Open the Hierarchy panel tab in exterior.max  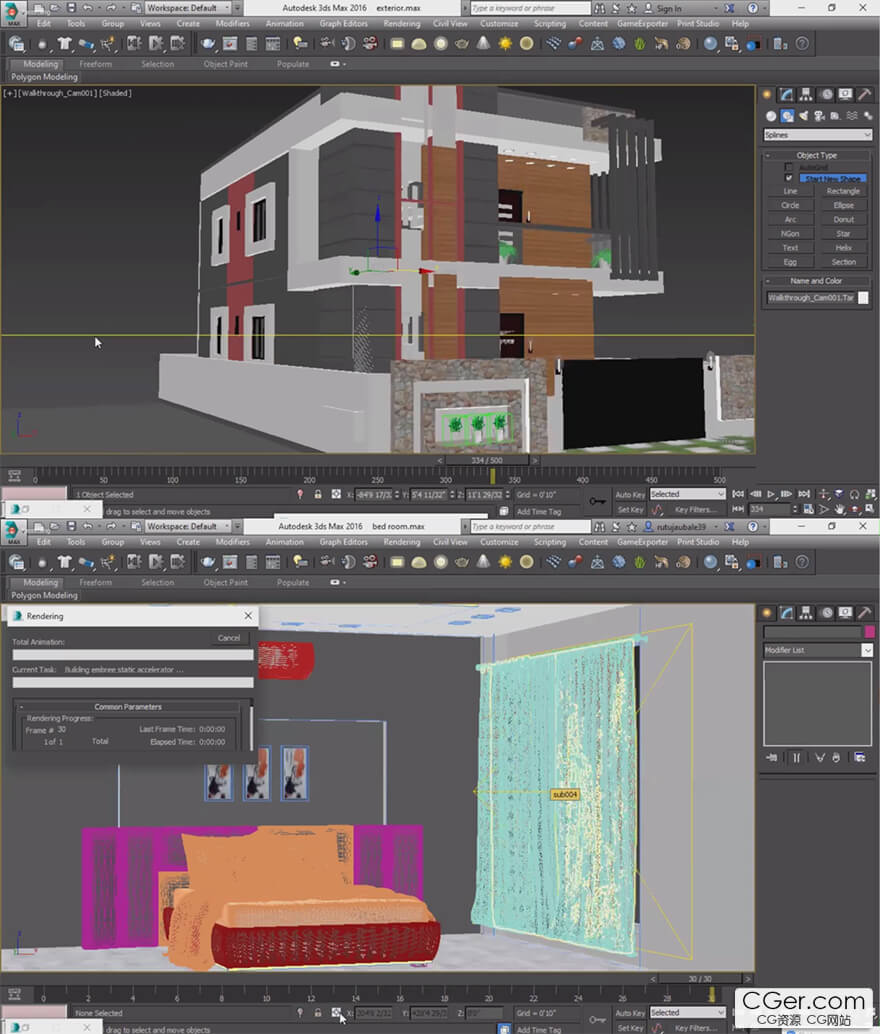pyautogui.click(x=805, y=94)
